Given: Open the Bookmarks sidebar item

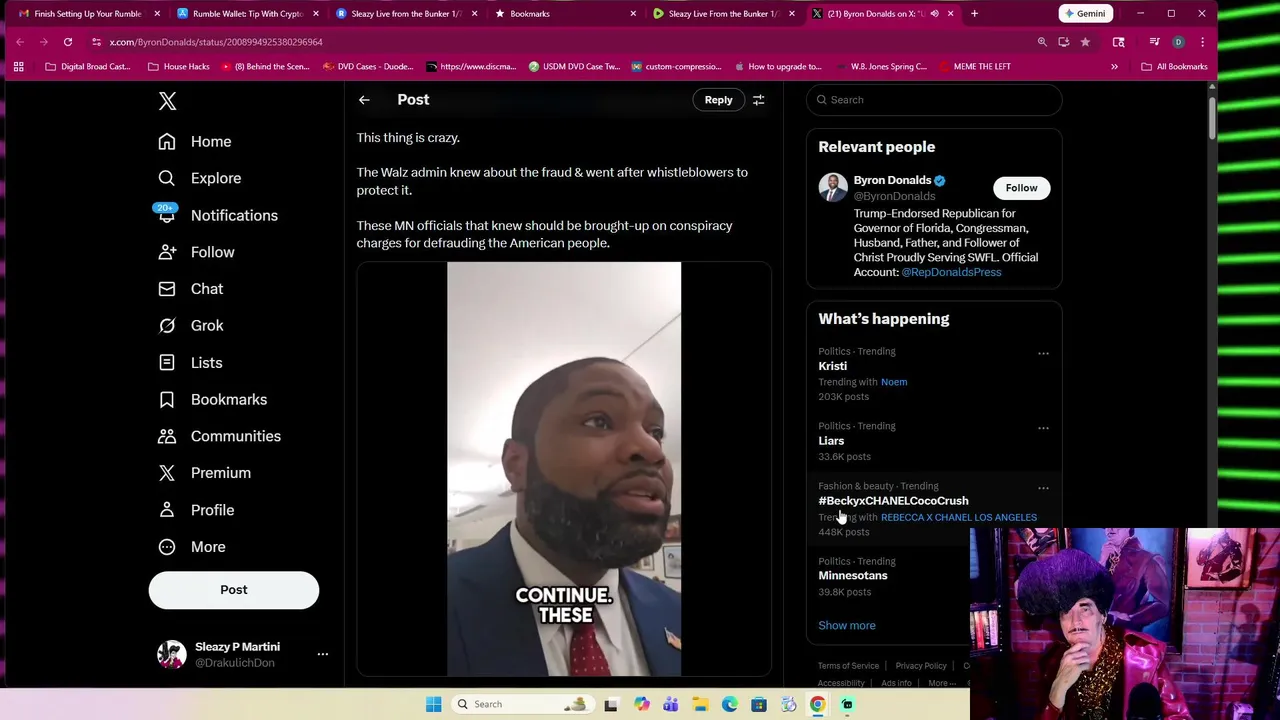Looking at the screenshot, I should pyautogui.click(x=213, y=399).
